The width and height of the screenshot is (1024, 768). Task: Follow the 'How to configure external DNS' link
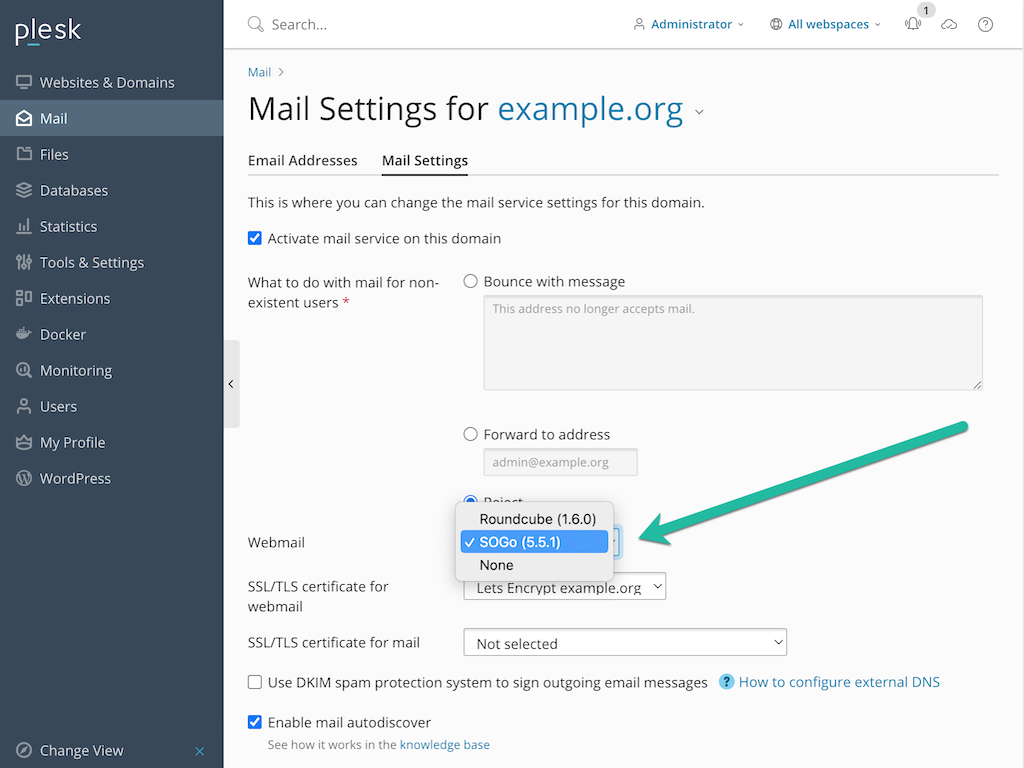click(839, 681)
